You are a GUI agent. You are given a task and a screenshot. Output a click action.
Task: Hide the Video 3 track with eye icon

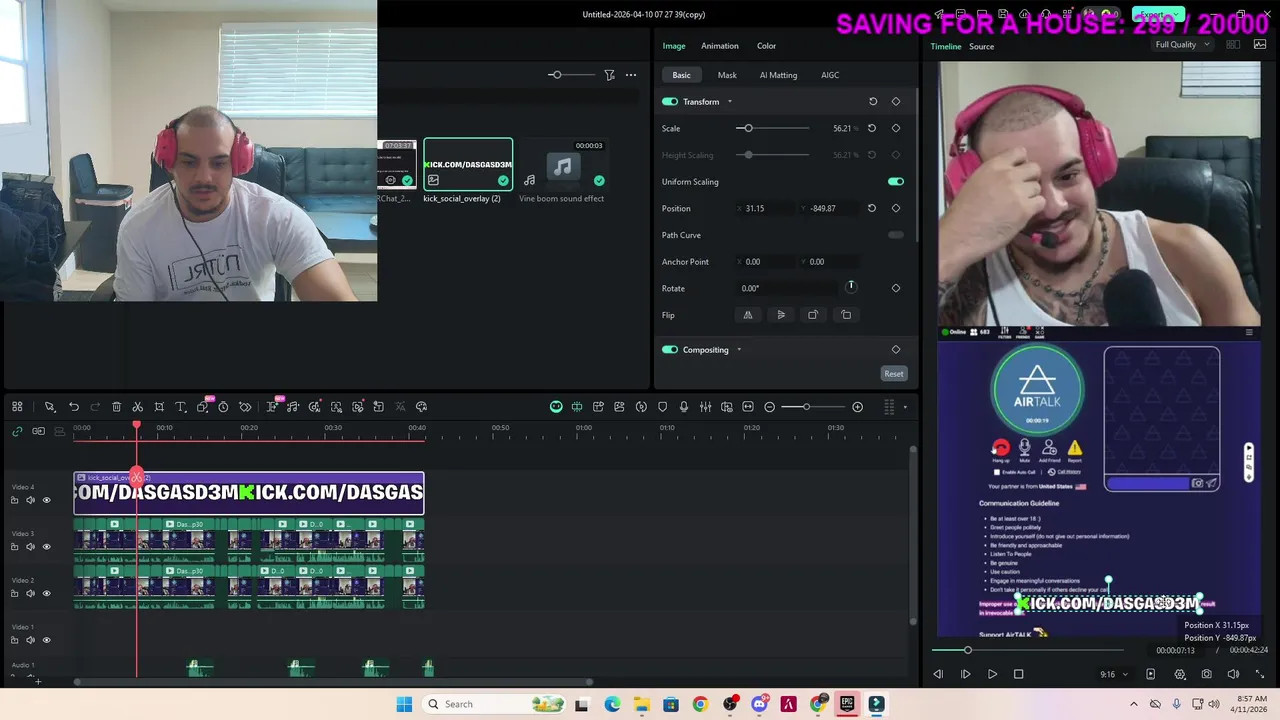(x=46, y=547)
